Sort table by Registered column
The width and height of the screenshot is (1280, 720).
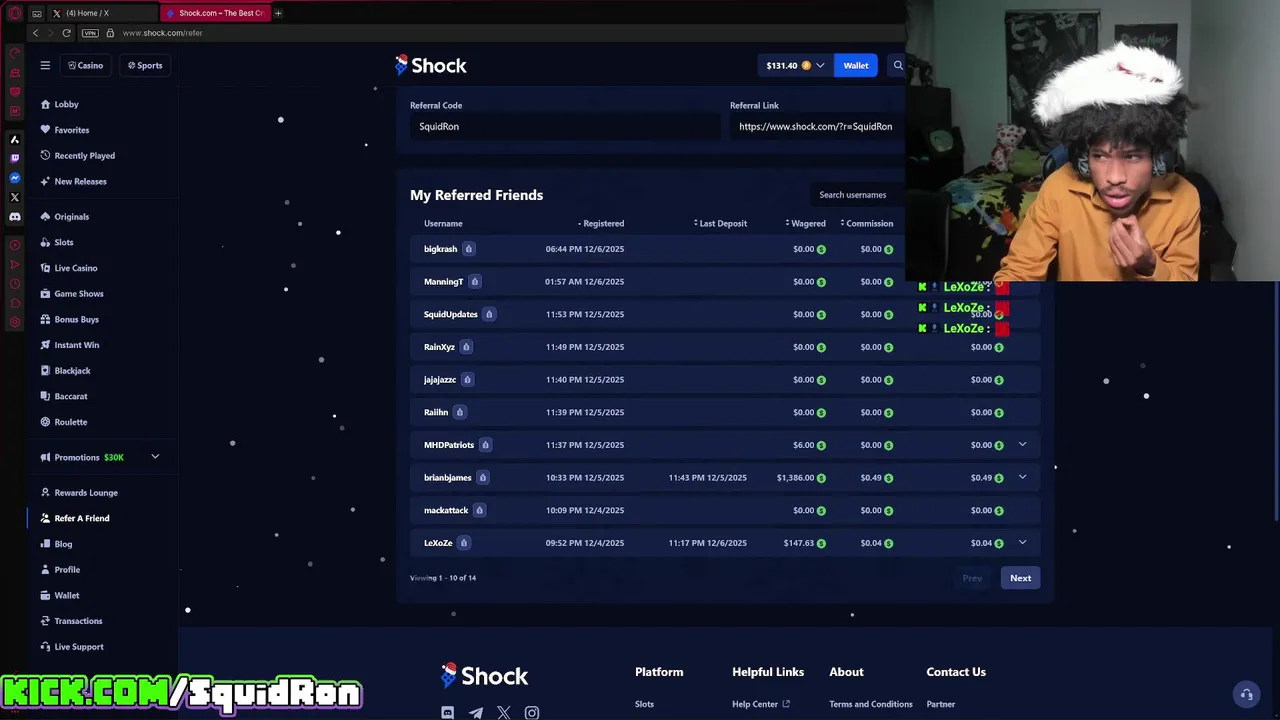point(601,223)
